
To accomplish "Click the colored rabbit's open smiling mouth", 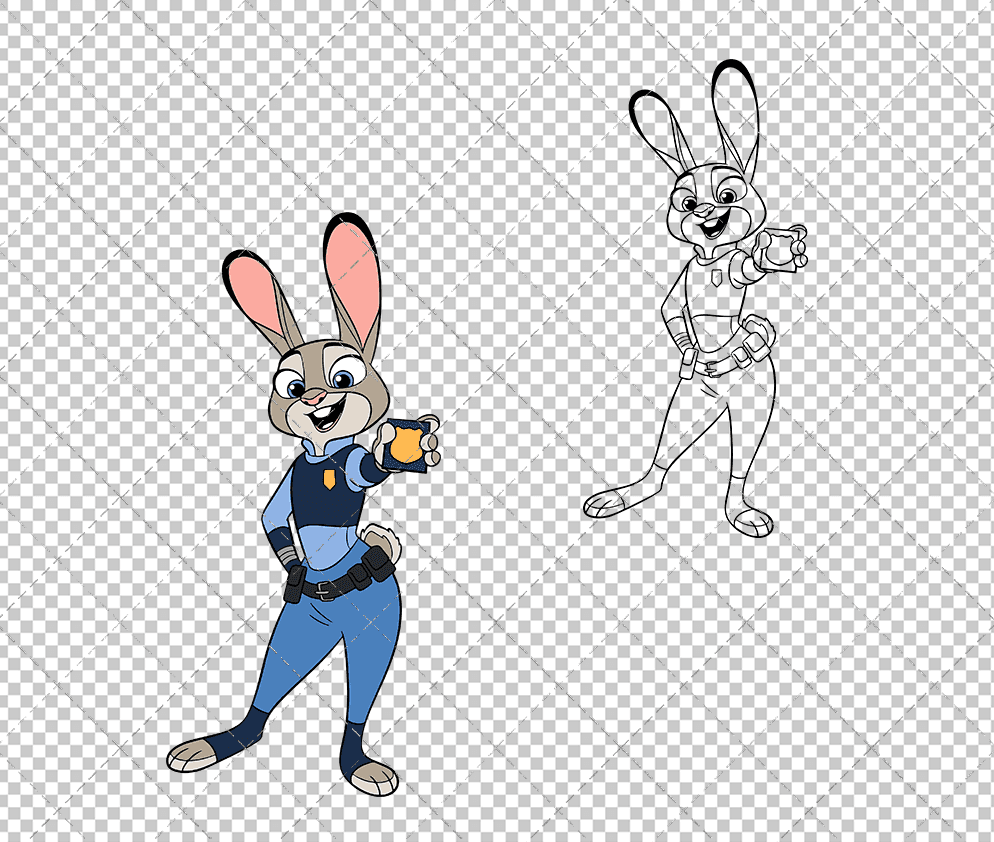I will click(322, 417).
